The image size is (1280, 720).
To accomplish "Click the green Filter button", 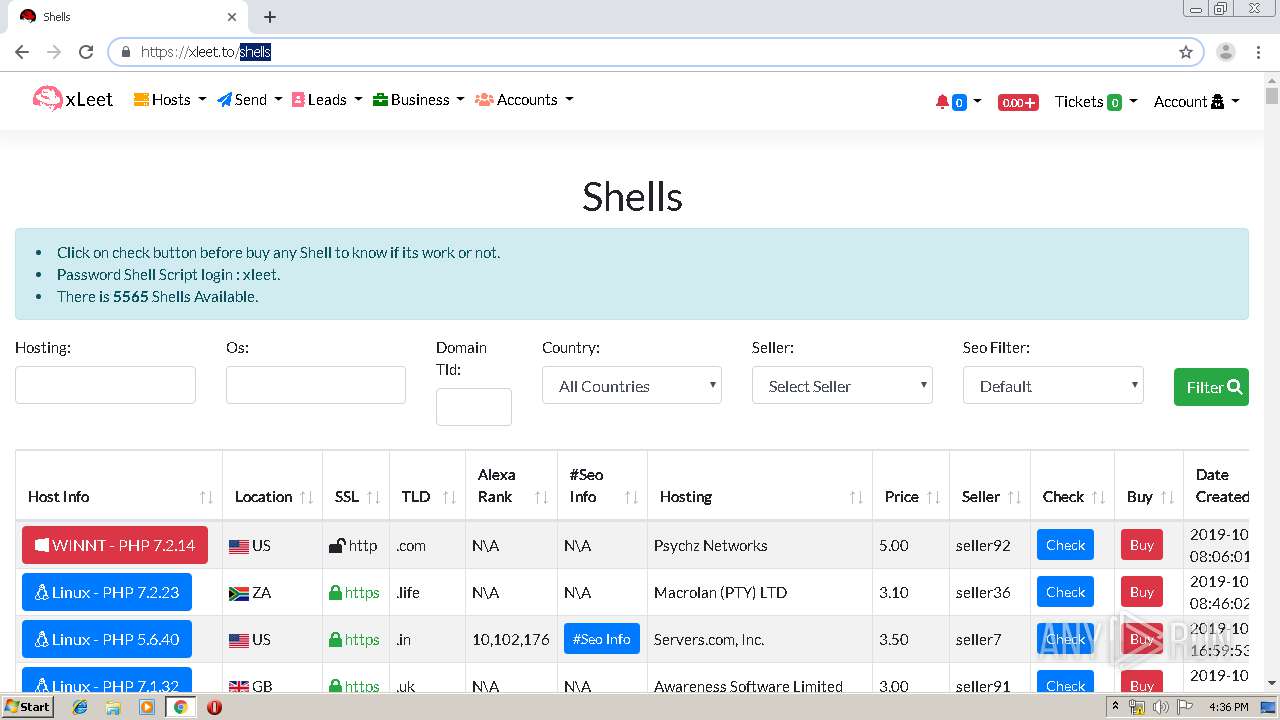I will click(1211, 387).
